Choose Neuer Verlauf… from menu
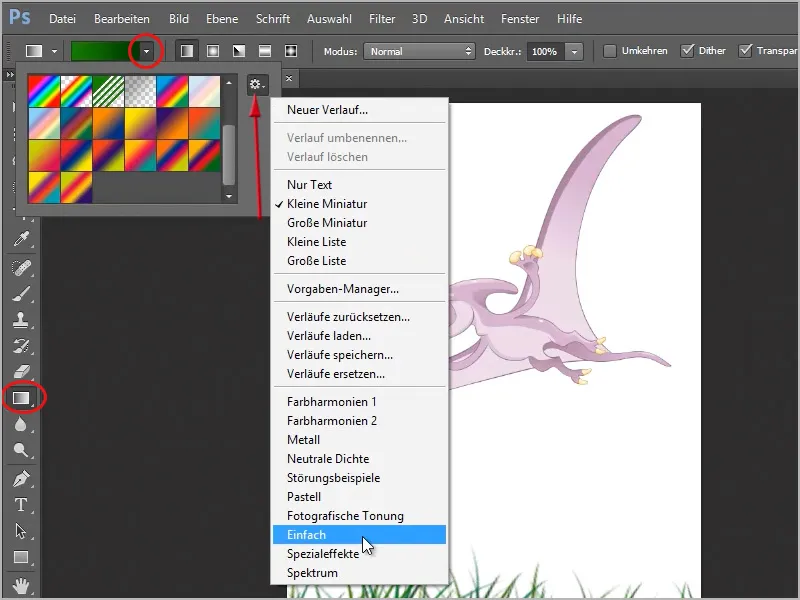 [359, 110]
